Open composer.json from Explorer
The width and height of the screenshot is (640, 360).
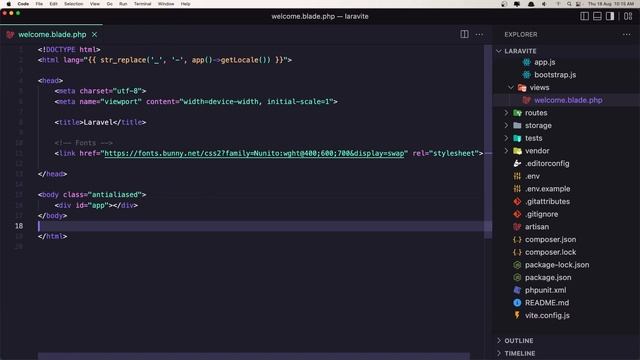point(550,240)
